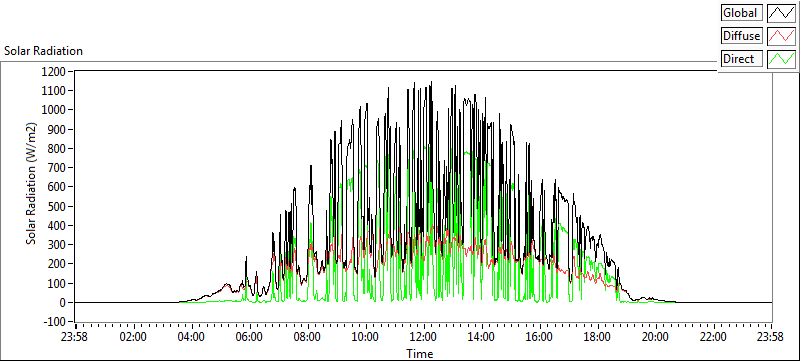Click the Time axis label
This screenshot has width=800, height=361.
click(x=420, y=354)
